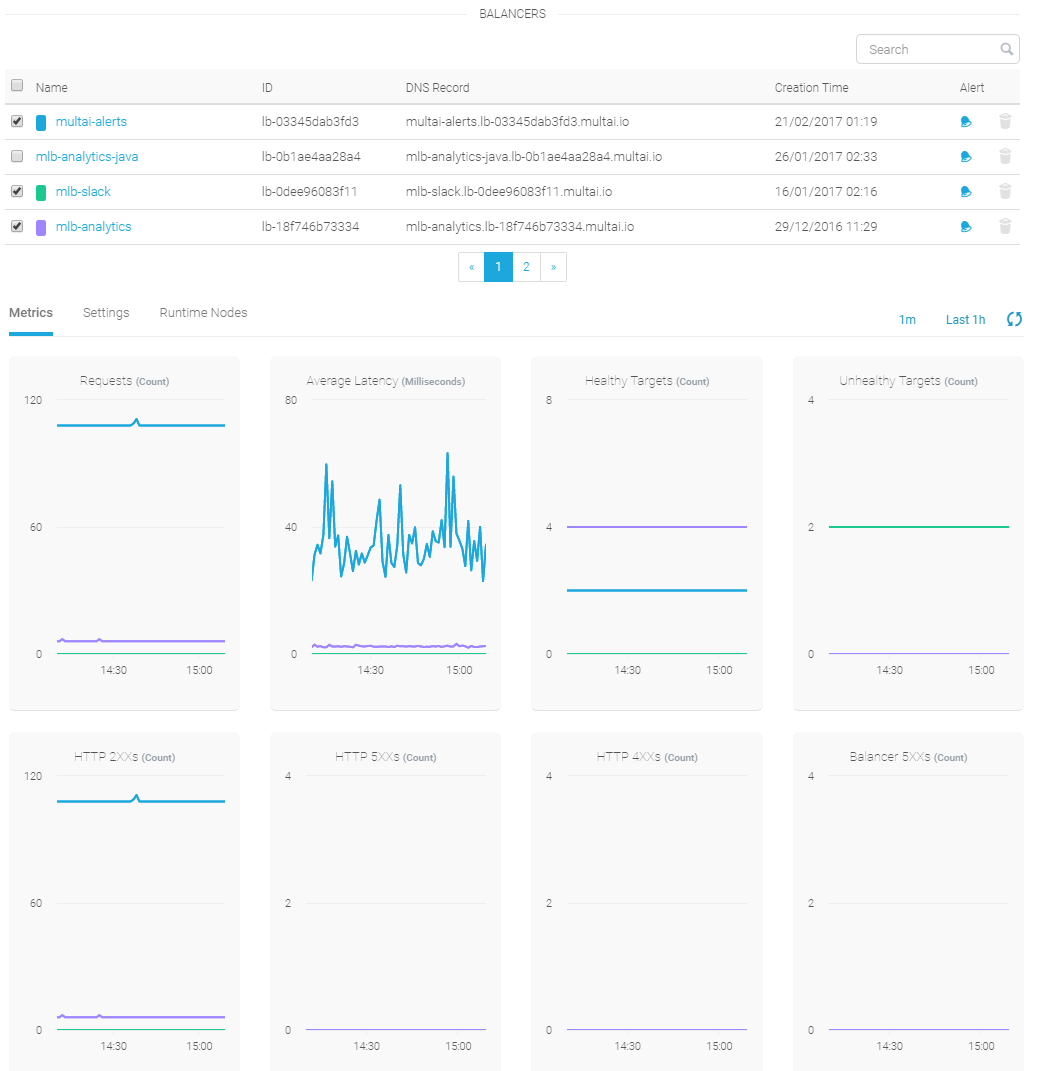Screen dimensions: 1042x1071
Task: Click the alert icon for mlb-analytics-java
Action: (965, 157)
